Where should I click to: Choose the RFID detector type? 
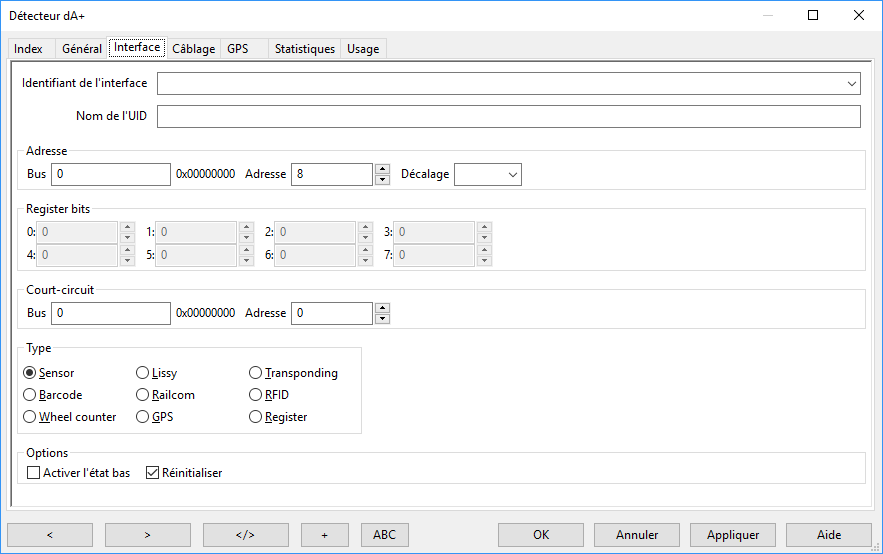coord(256,395)
